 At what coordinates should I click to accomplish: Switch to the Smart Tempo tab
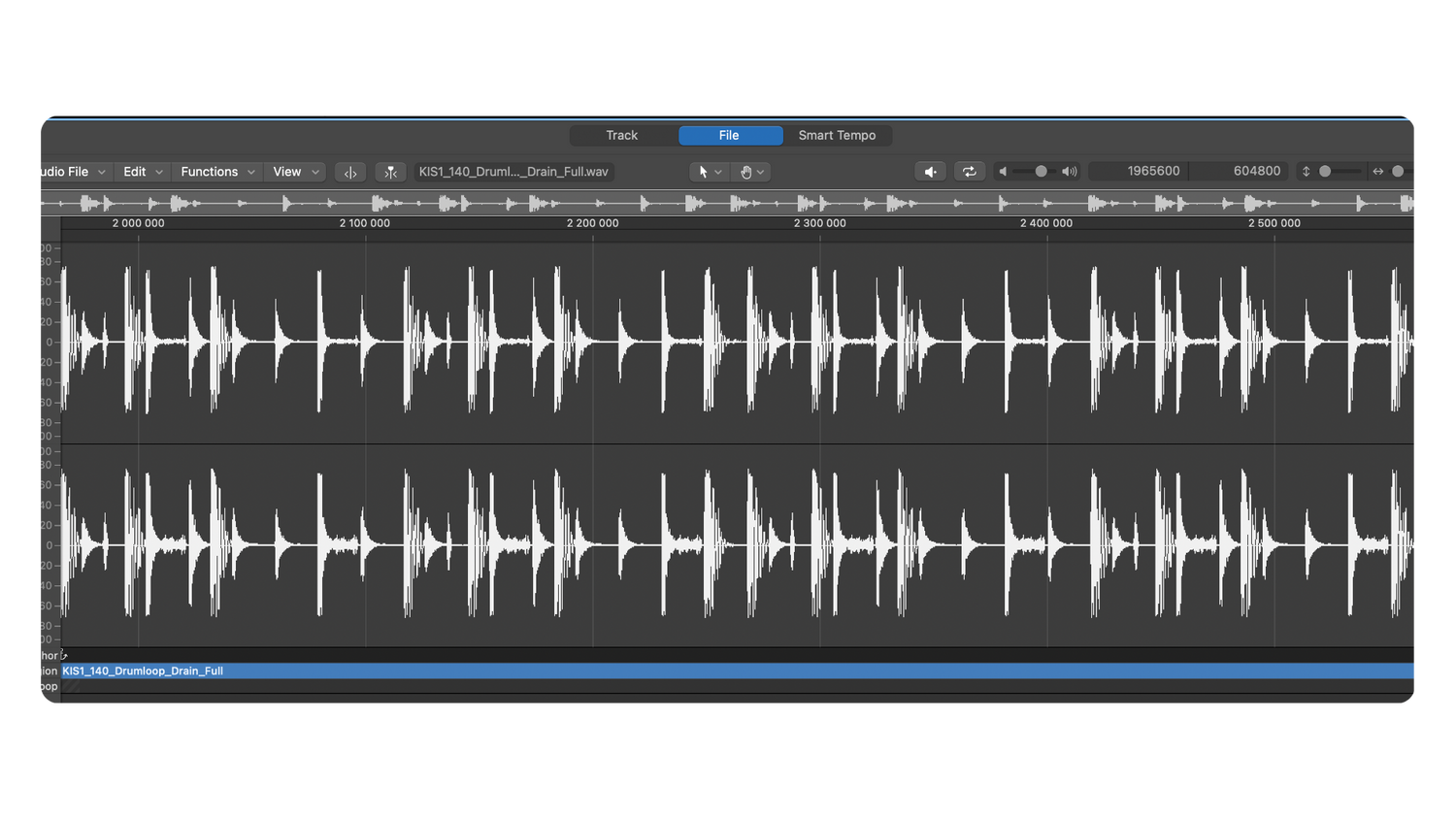point(837,135)
